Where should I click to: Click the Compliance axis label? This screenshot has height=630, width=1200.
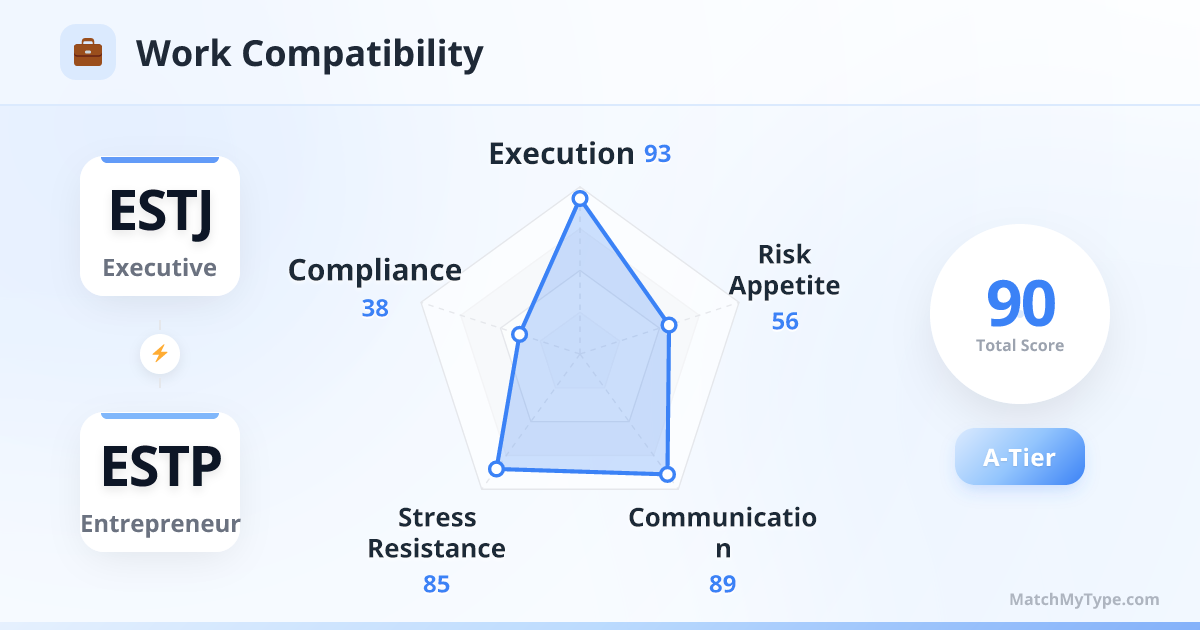(375, 270)
